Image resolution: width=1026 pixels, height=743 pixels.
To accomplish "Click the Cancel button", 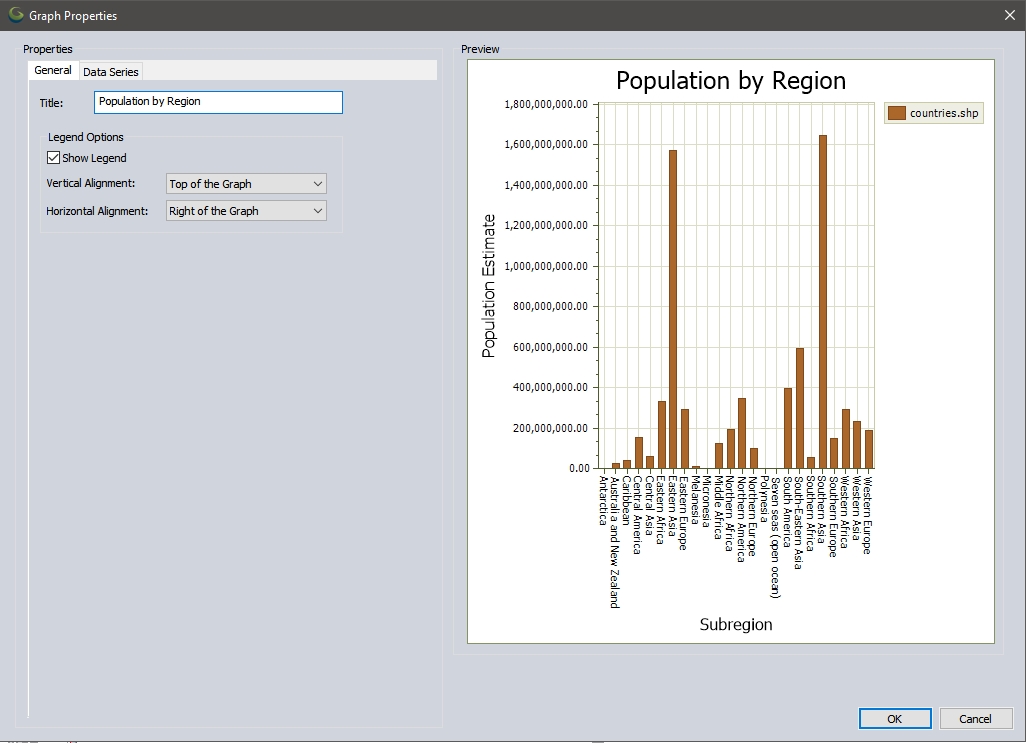I will pyautogui.click(x=975, y=719).
